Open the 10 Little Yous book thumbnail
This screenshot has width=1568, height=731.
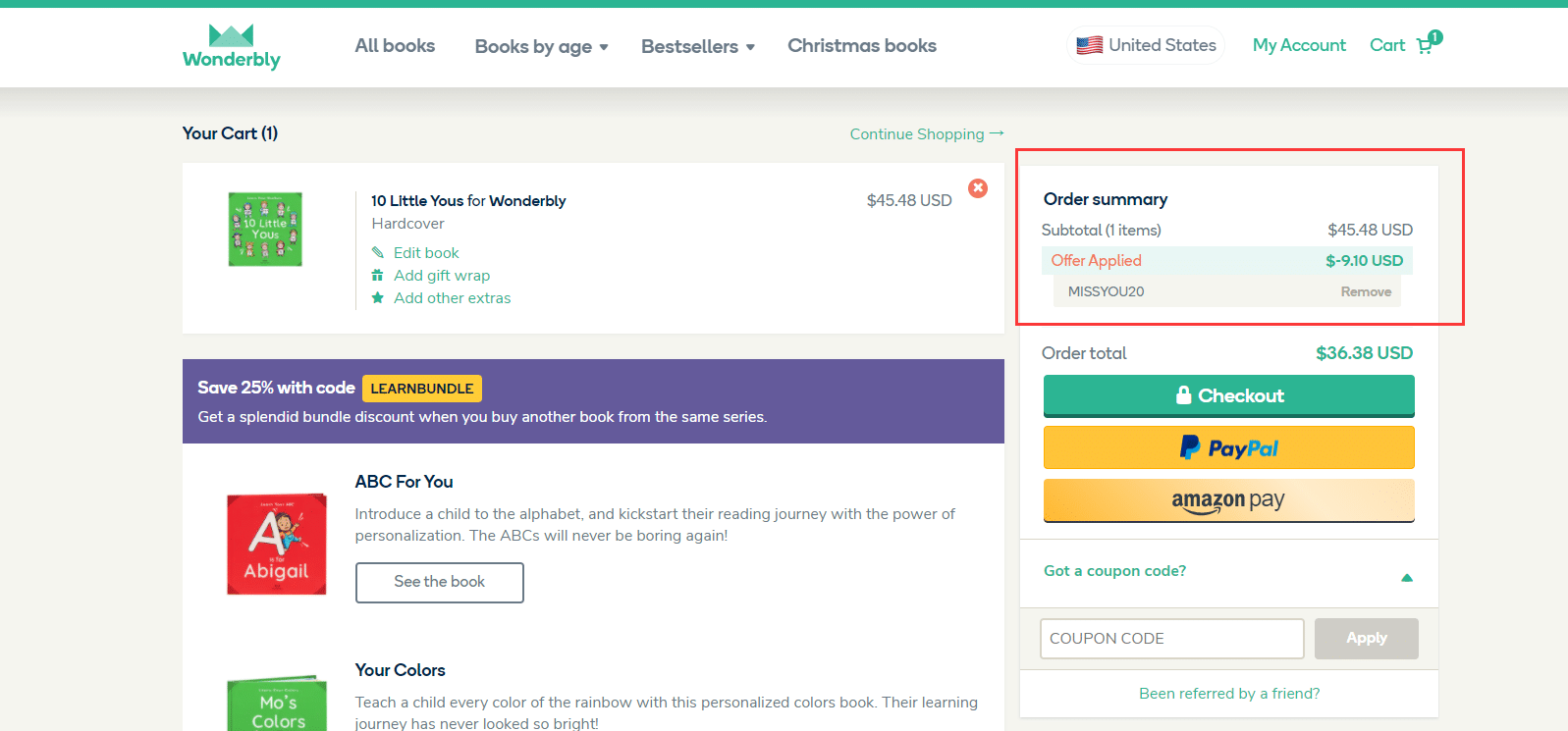(265, 230)
